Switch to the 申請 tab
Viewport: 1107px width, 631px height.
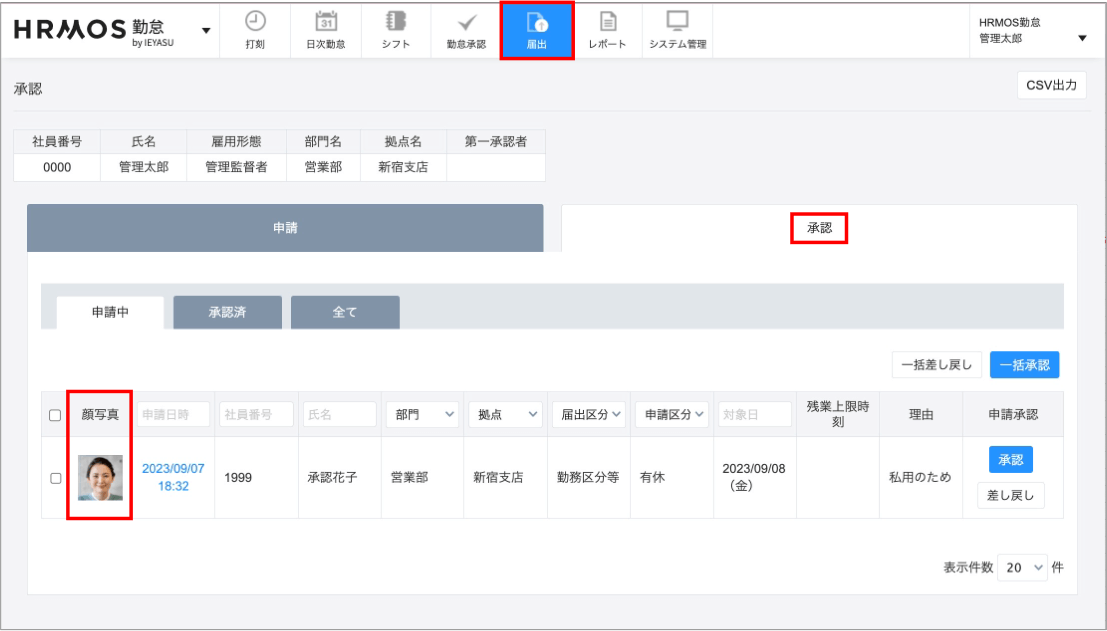285,228
